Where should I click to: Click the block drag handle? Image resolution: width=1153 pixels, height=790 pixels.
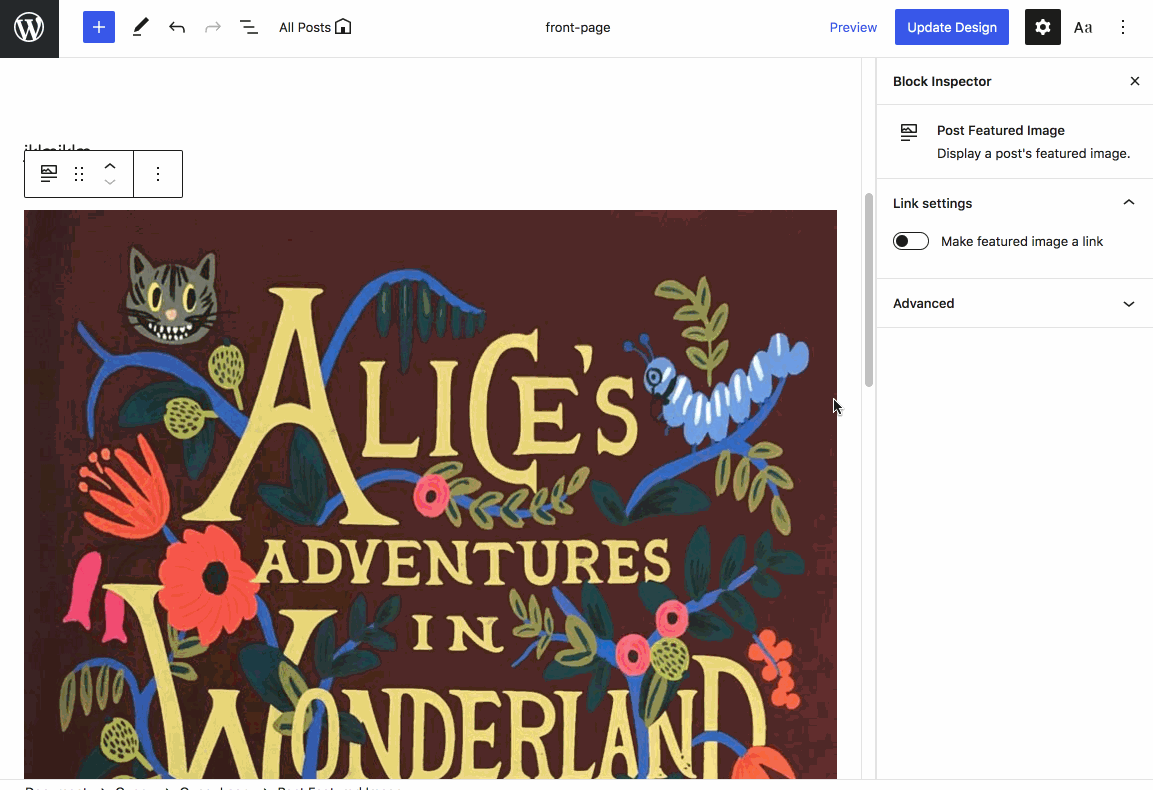click(79, 174)
